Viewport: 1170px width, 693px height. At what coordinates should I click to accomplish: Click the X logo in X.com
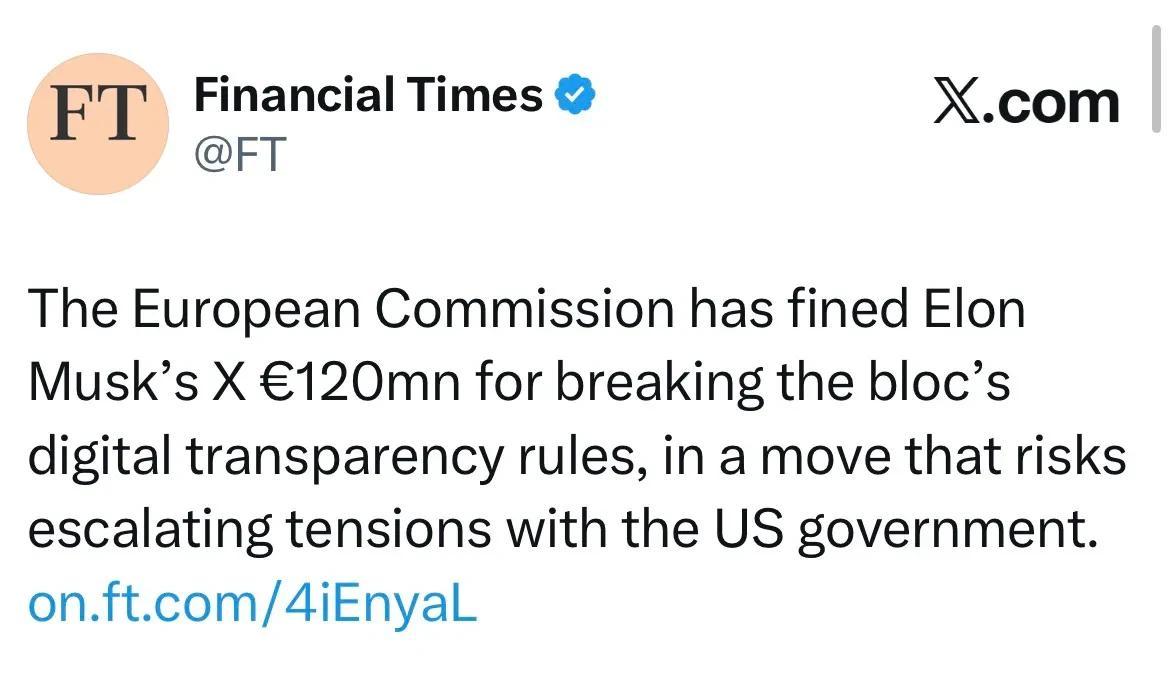[x=957, y=103]
